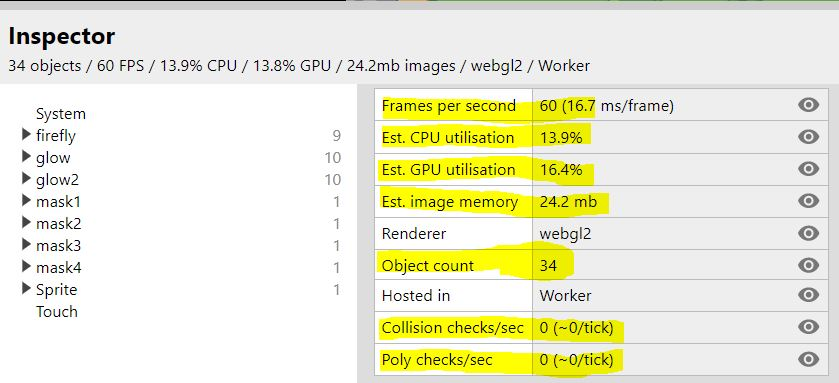Toggle eye icon for Frames per second
This screenshot has width=839, height=383.
[x=808, y=105]
